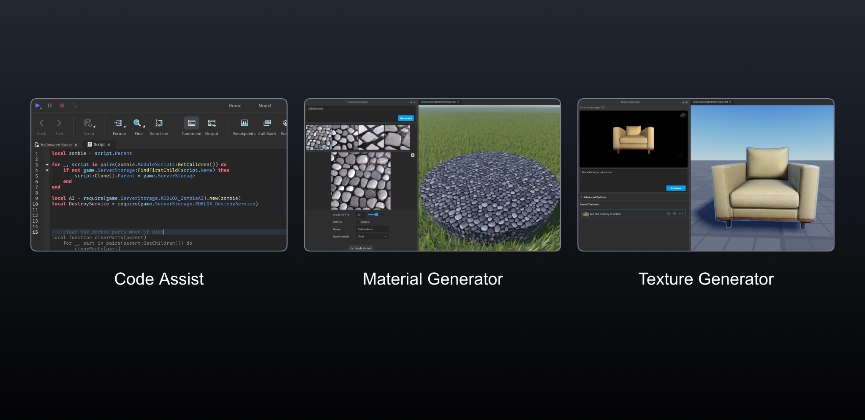
Task: Open the Breakpoints icon
Action: point(244,123)
